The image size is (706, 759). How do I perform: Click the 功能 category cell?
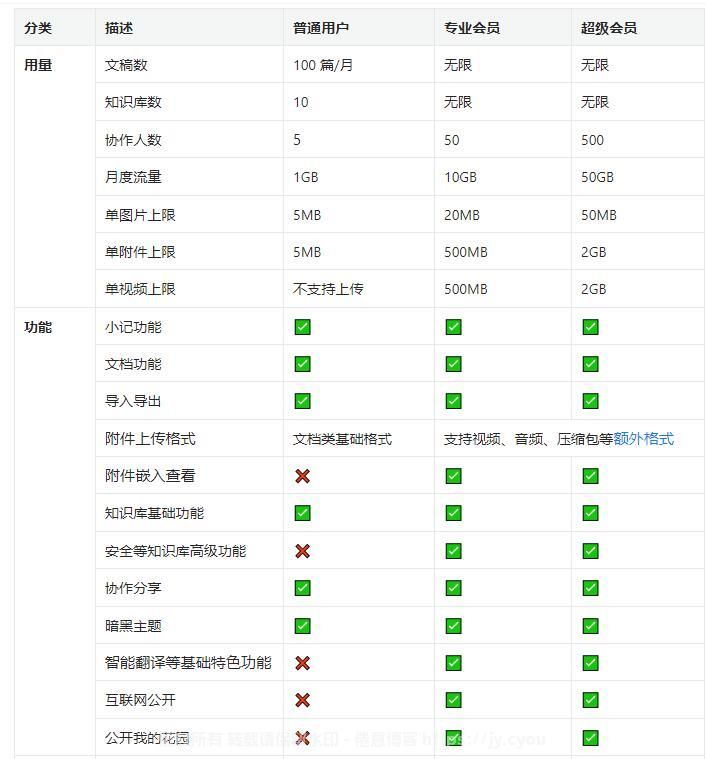[38, 327]
